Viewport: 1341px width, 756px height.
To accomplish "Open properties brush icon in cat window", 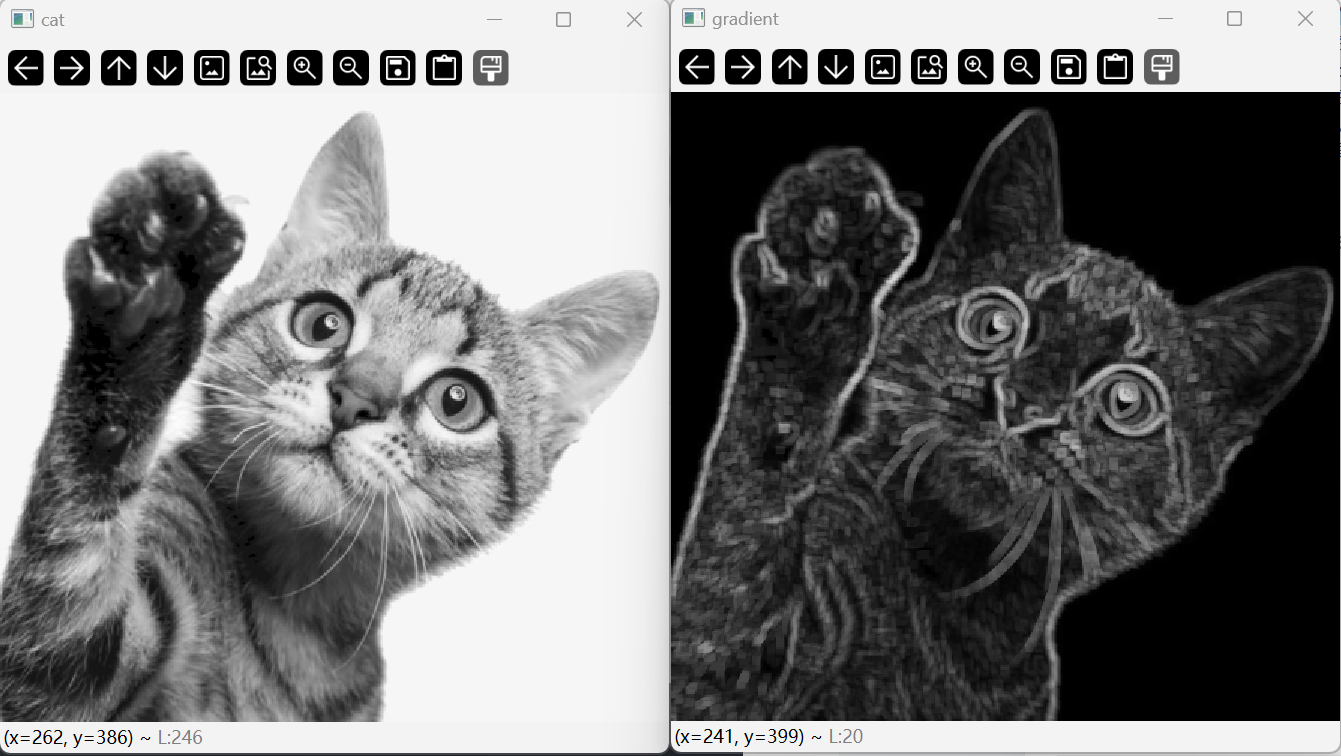I will (x=491, y=68).
